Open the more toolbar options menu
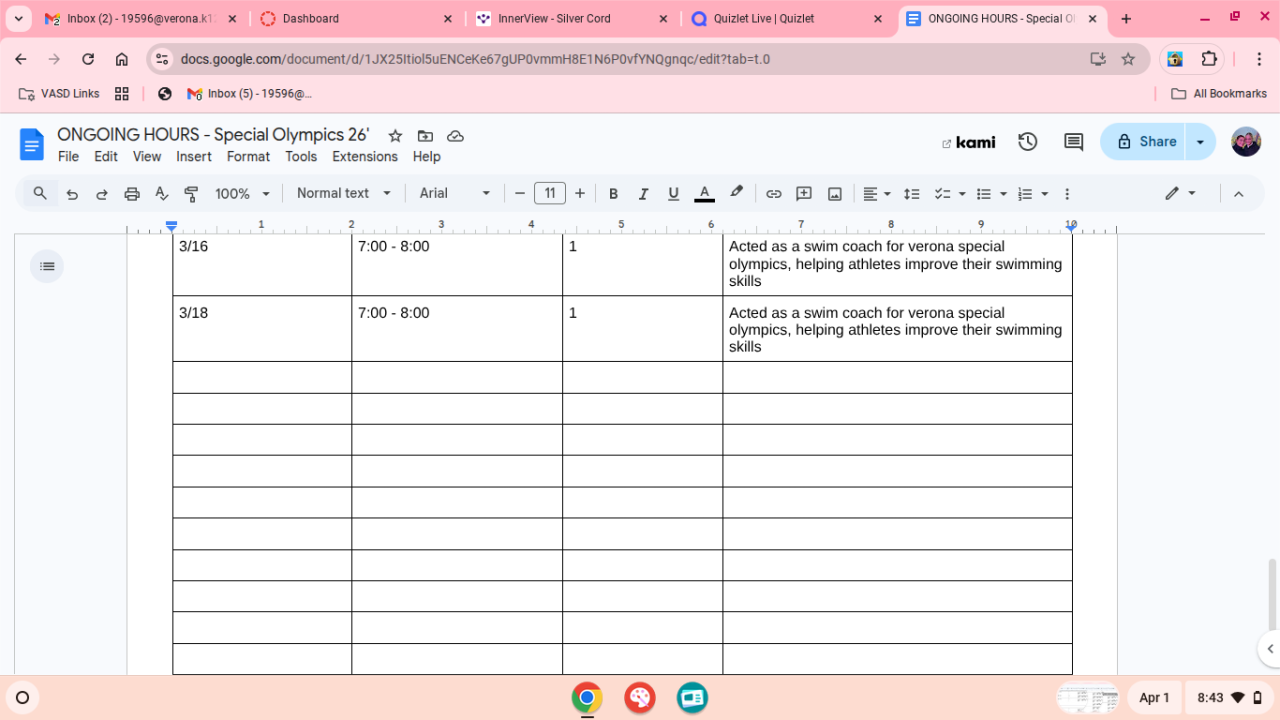This screenshot has width=1280, height=720. (x=1067, y=194)
